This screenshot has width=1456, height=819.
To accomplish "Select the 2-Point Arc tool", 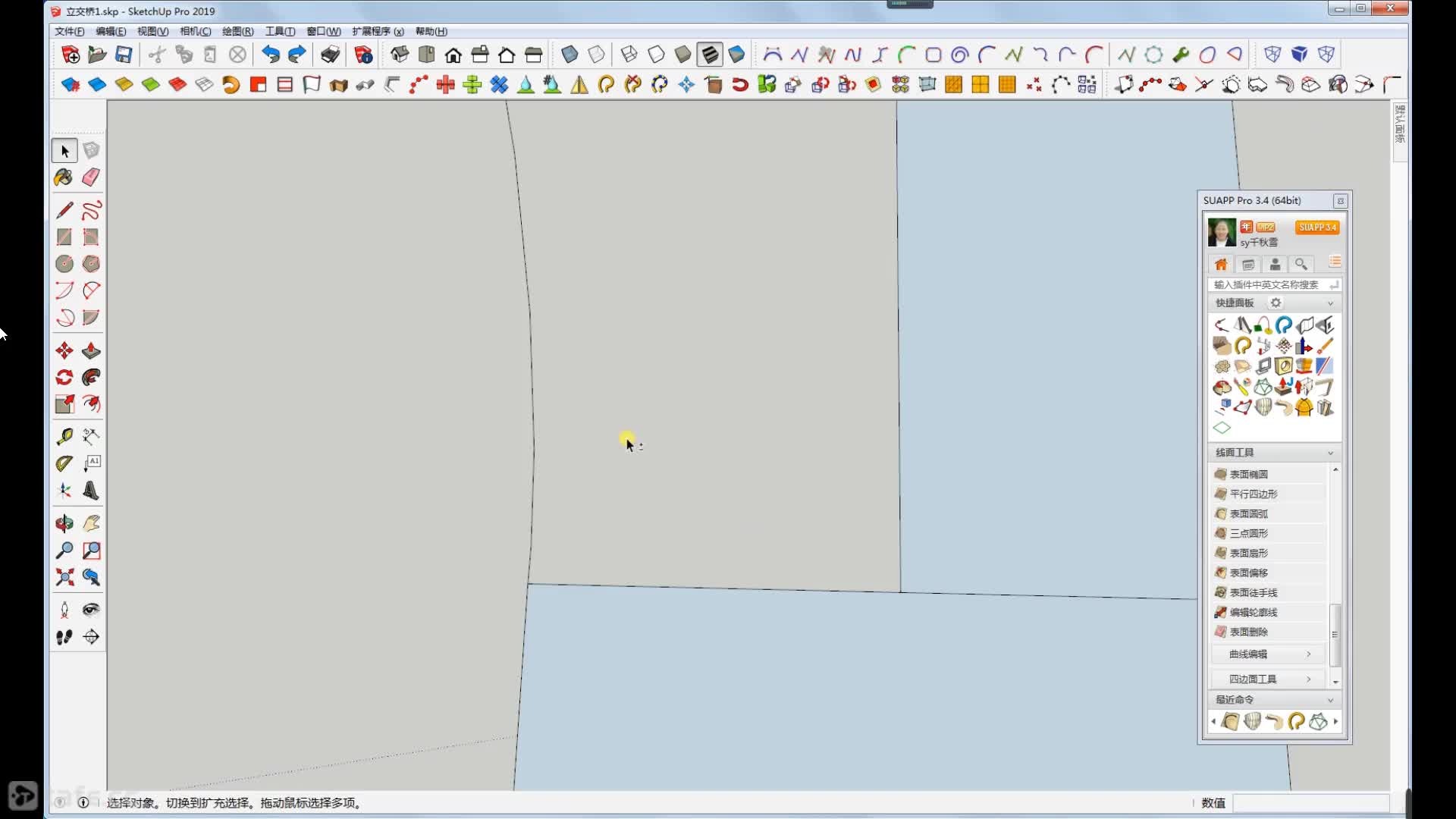I will pyautogui.click(x=91, y=290).
